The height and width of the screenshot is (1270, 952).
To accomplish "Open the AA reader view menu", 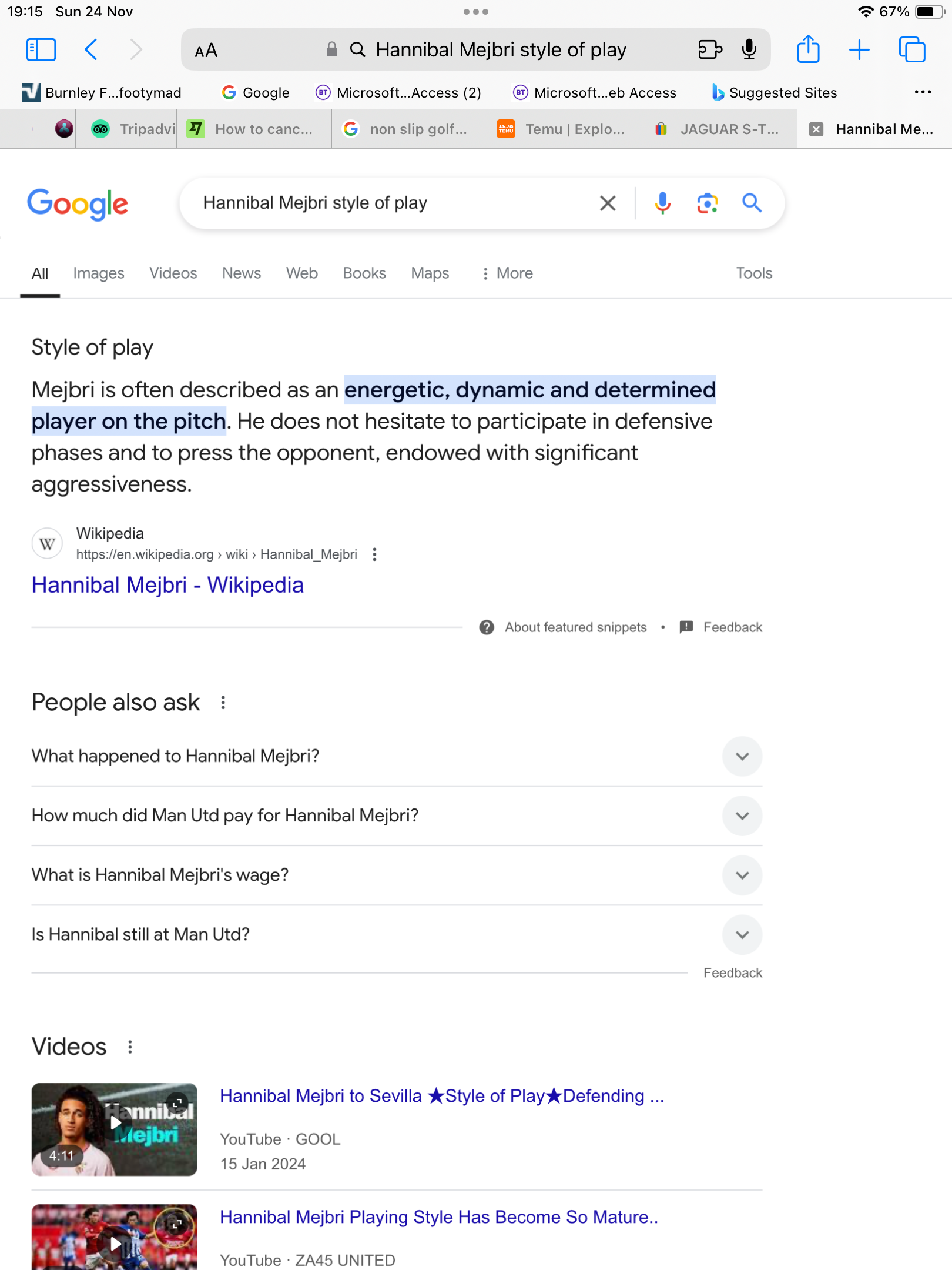I will coord(206,51).
